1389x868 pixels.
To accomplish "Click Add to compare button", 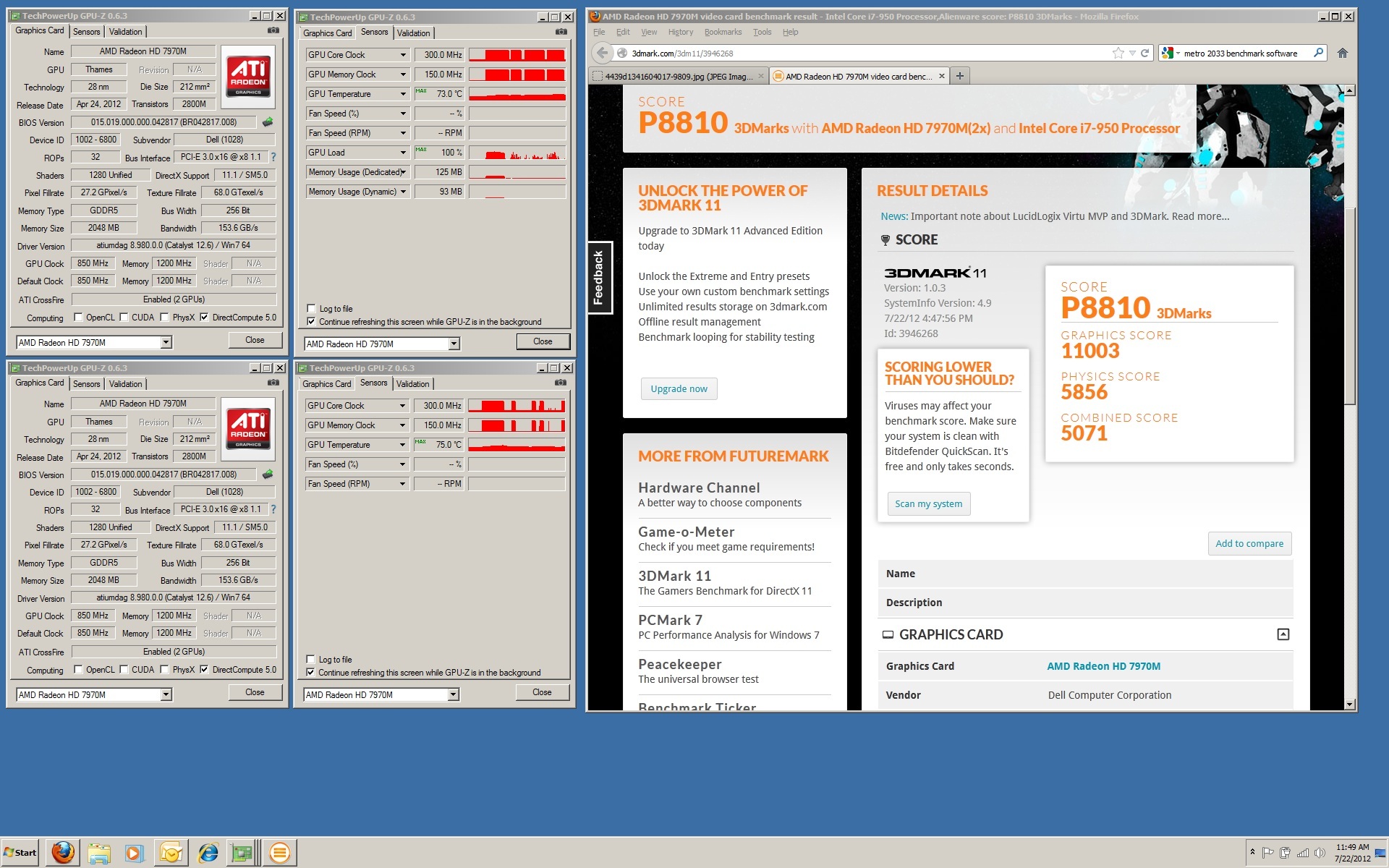I will pyautogui.click(x=1249, y=543).
